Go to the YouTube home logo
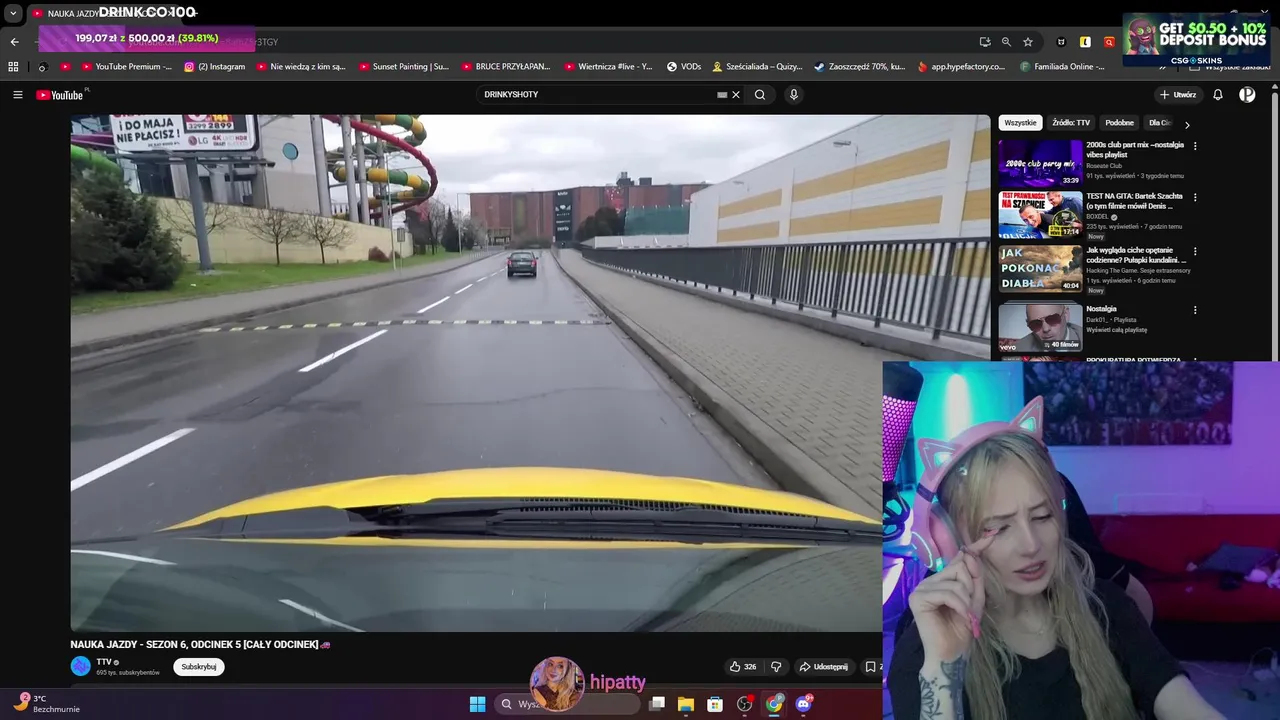Image resolution: width=1280 pixels, height=720 pixels. [x=60, y=95]
